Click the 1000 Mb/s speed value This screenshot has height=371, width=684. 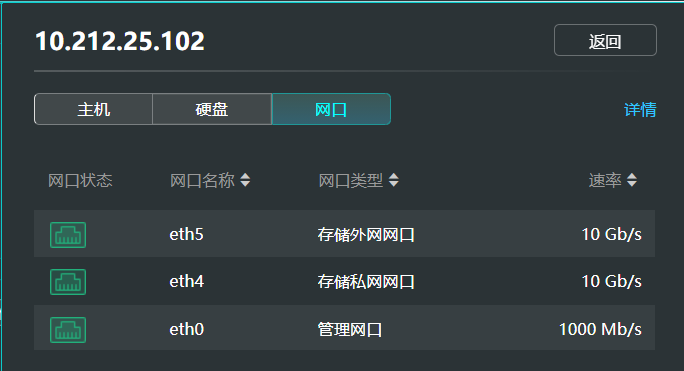(600, 329)
